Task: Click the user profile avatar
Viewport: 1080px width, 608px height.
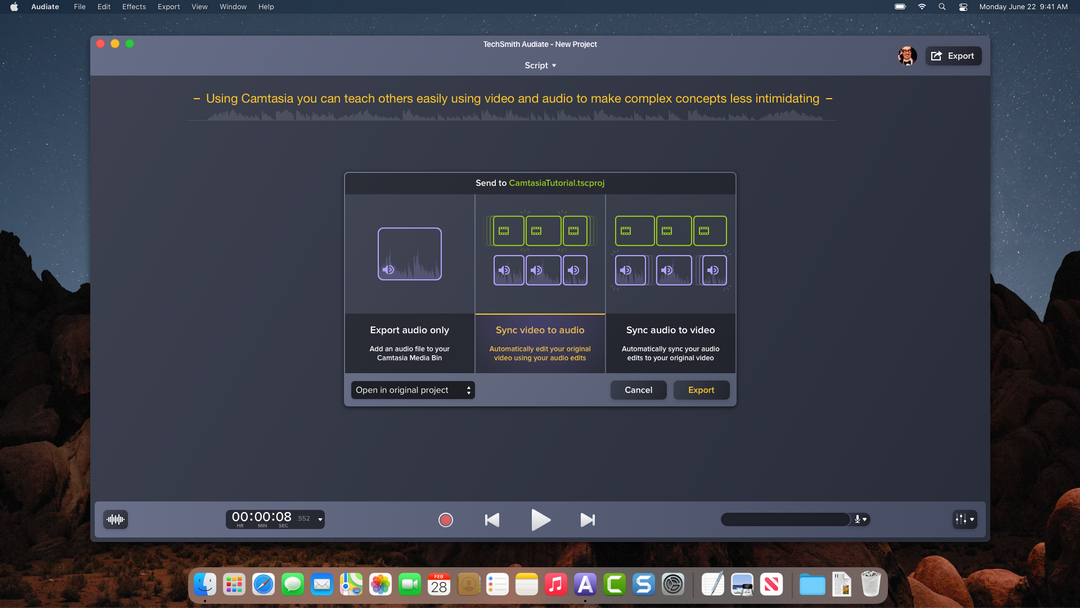Action: point(907,55)
